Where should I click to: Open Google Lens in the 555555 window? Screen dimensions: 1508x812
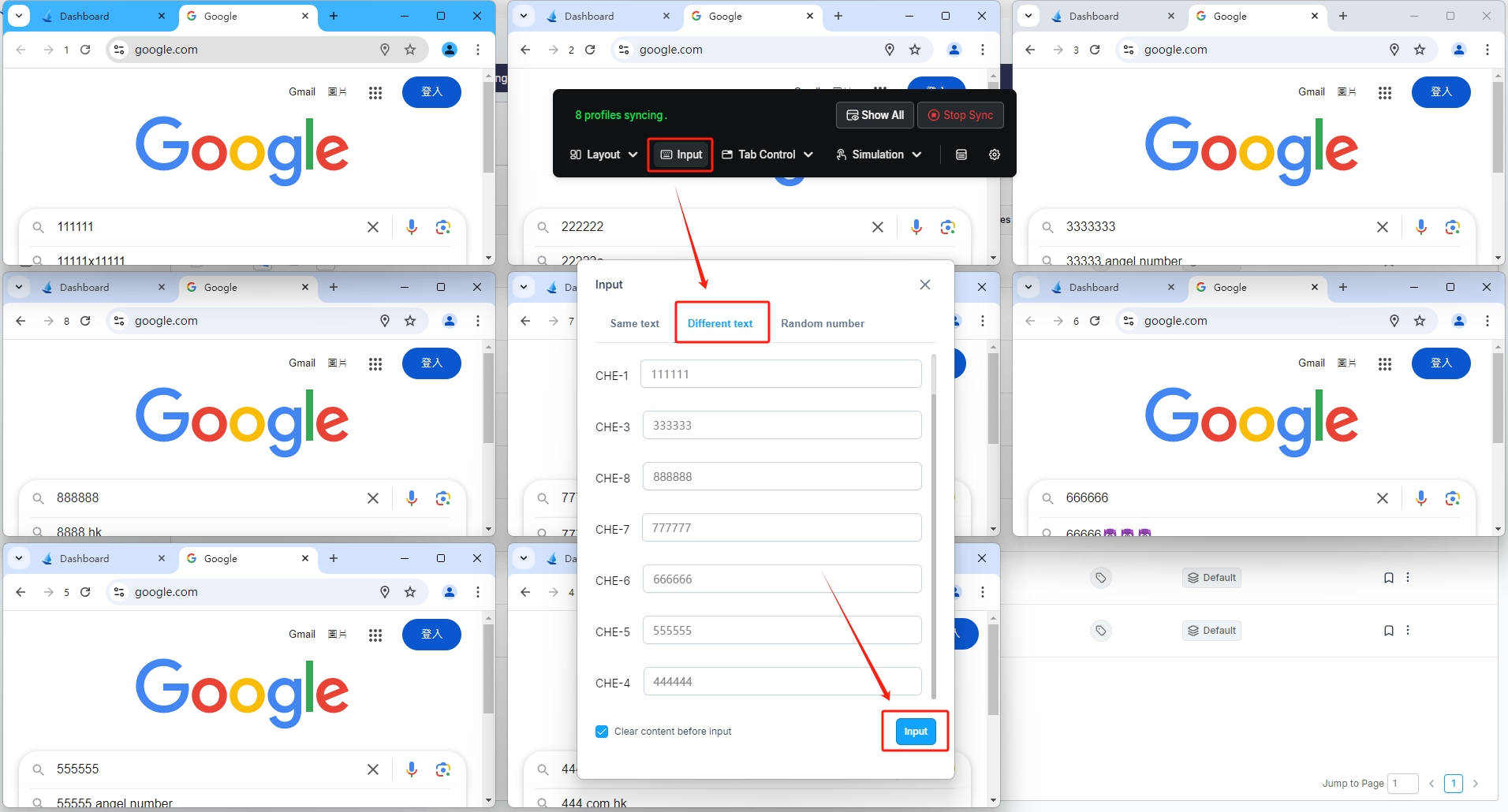(x=443, y=769)
